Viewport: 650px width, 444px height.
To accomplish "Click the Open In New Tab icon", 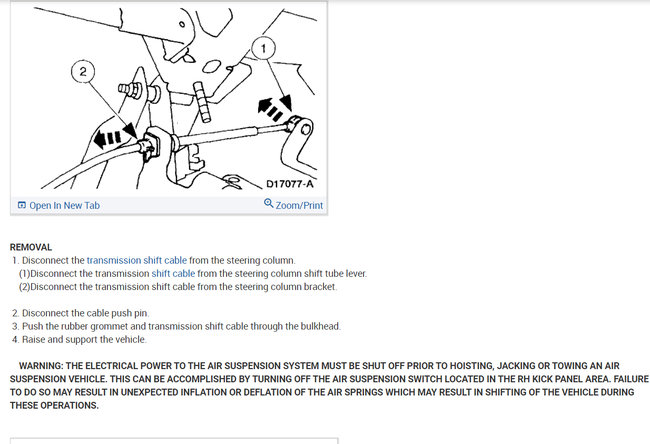I will 22,205.
